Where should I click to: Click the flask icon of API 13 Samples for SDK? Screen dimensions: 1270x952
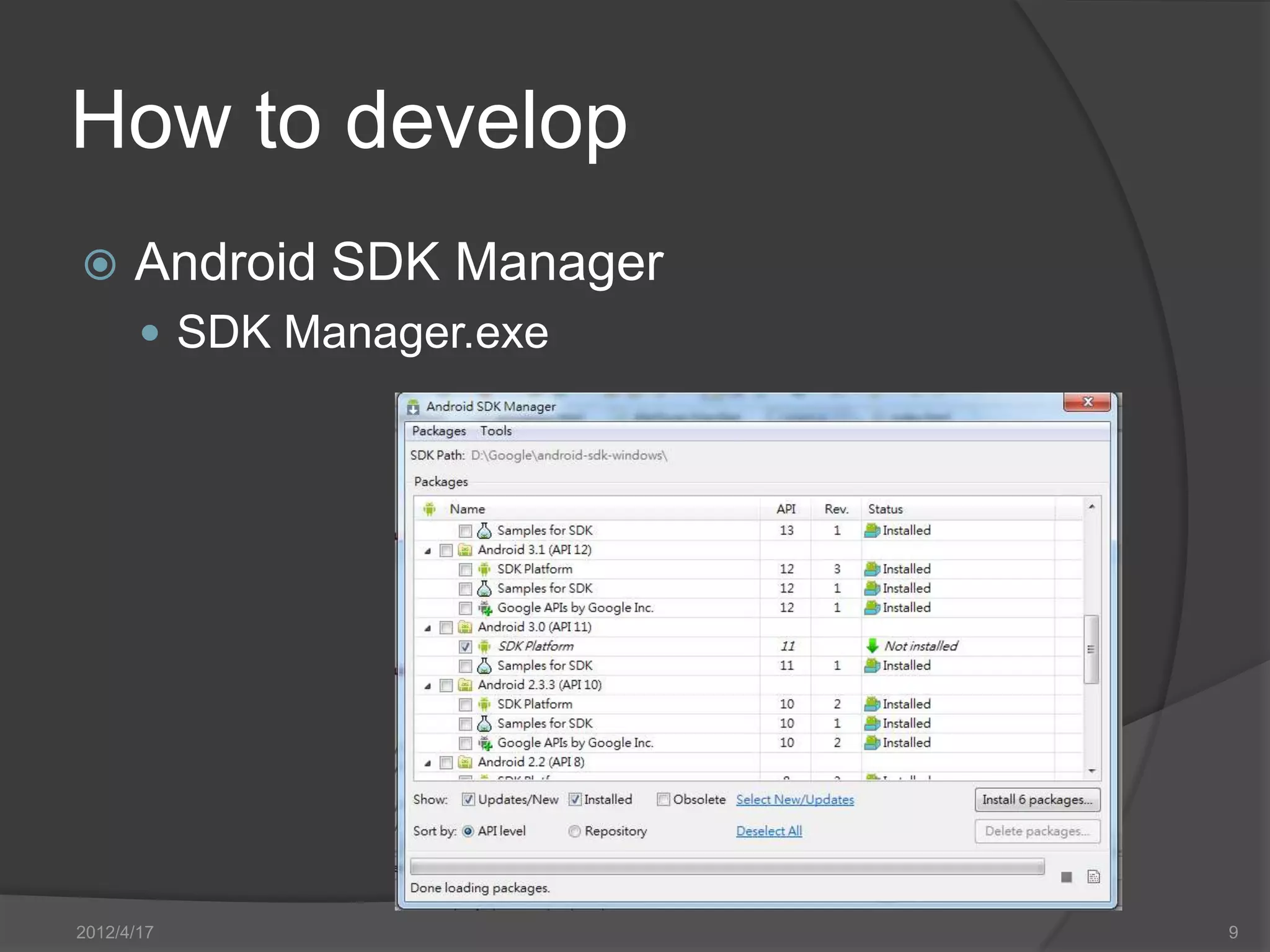(x=484, y=531)
